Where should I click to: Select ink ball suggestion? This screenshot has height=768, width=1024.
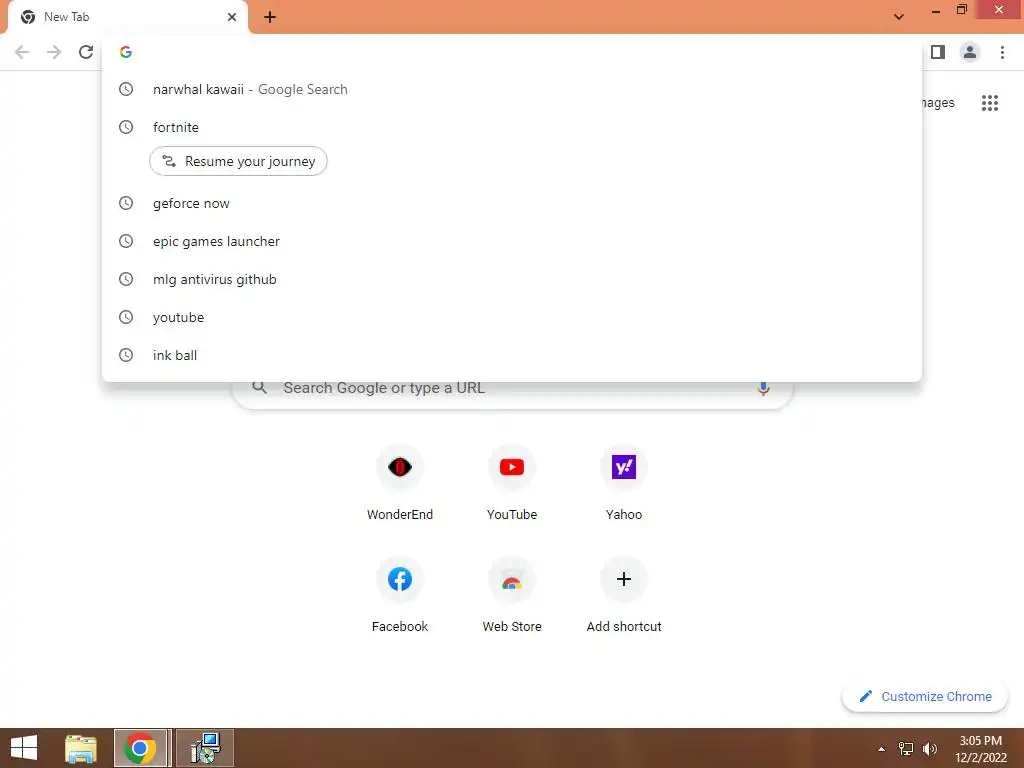coord(512,355)
